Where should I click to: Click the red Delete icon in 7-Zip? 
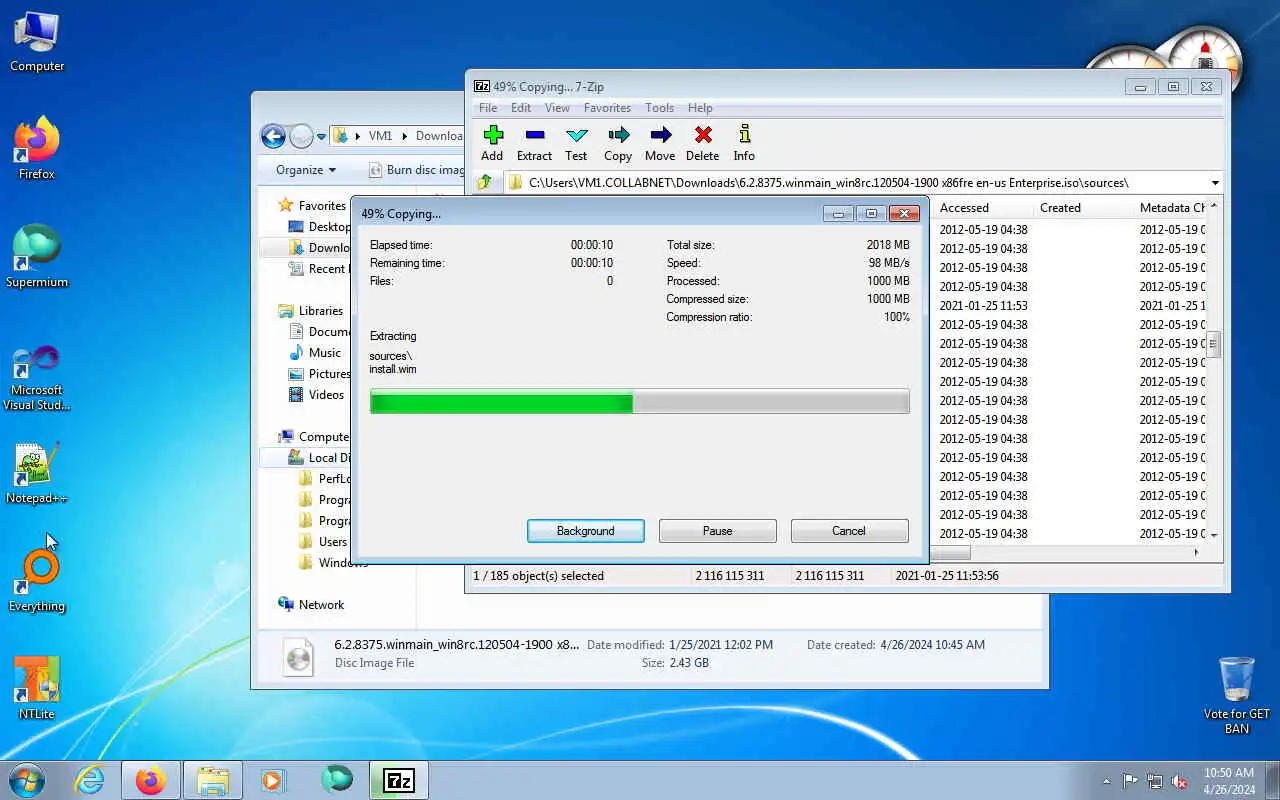click(x=702, y=135)
